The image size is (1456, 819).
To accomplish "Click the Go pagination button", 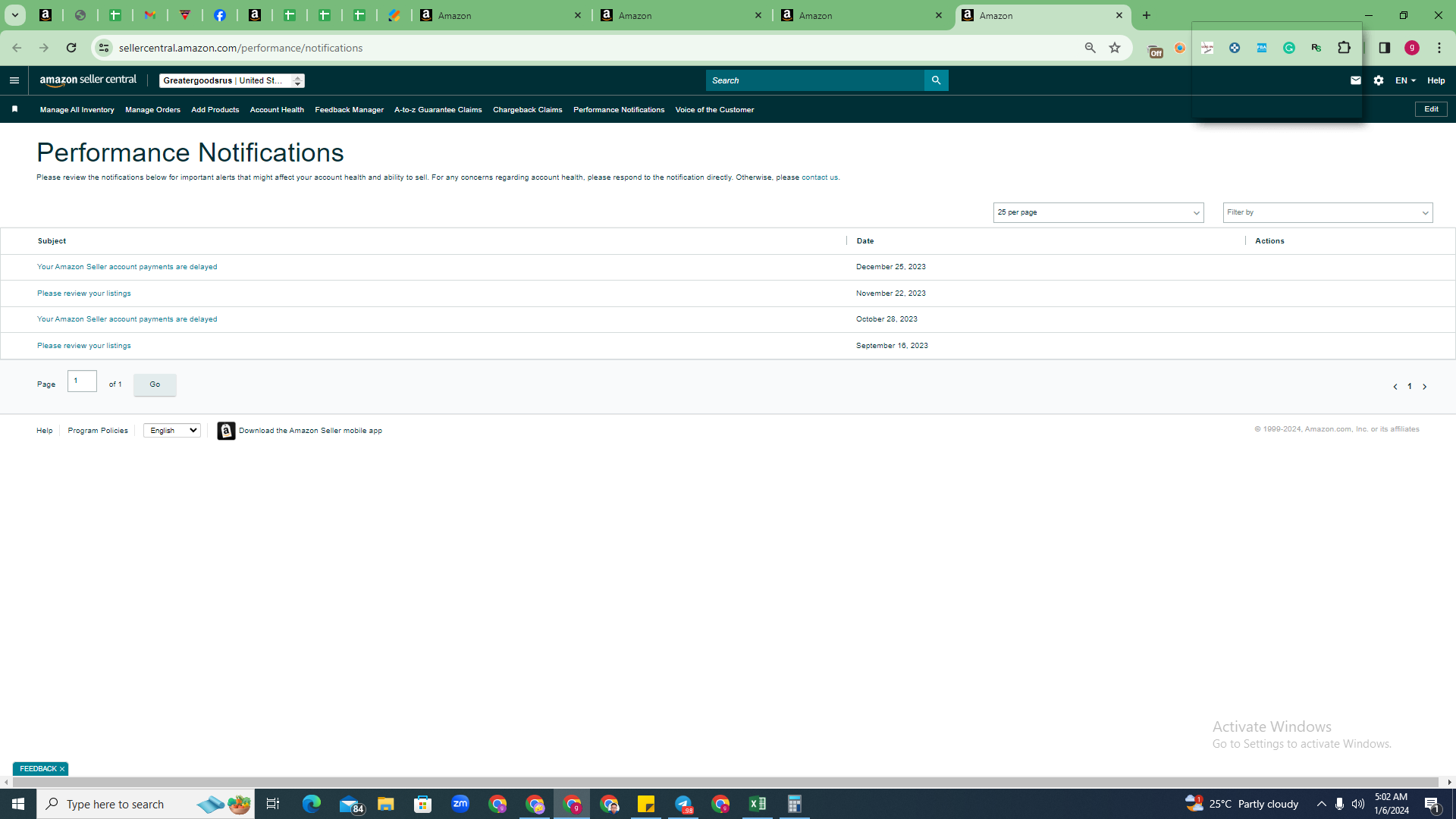I will tap(155, 384).
